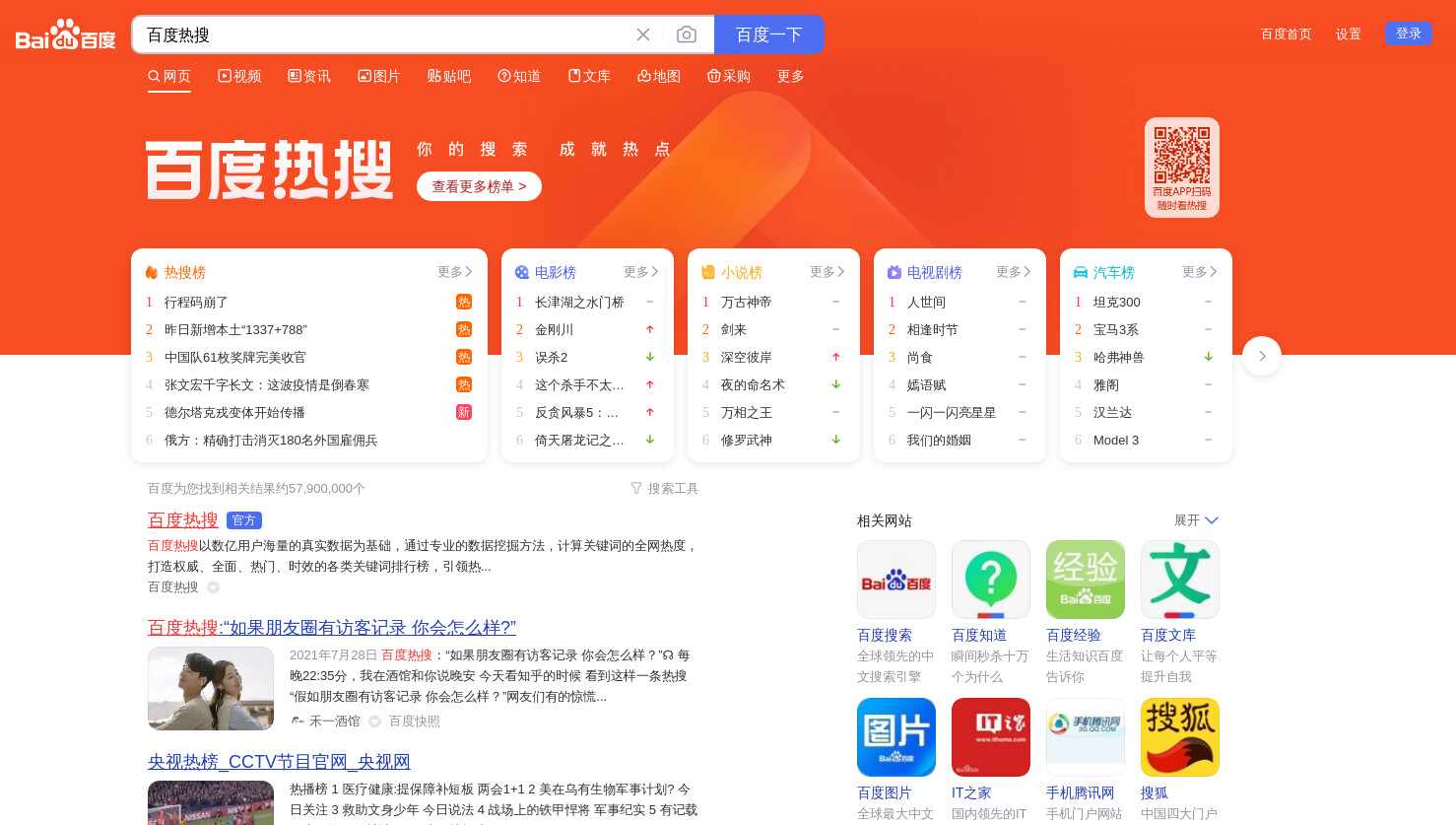Click 查看更多榜单 button
Image resolution: width=1456 pixels, height=825 pixels.
click(x=479, y=186)
